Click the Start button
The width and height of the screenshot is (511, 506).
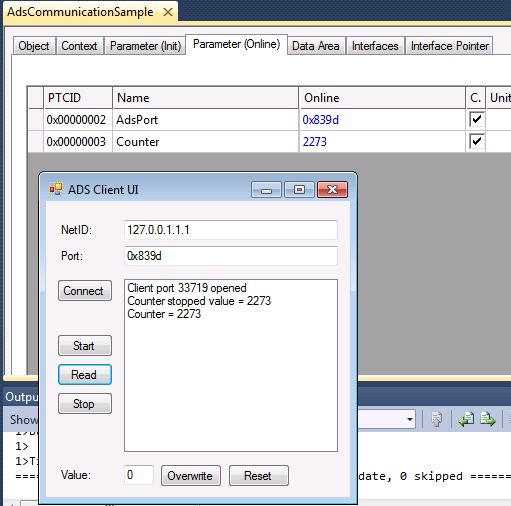pyautogui.click(x=85, y=345)
